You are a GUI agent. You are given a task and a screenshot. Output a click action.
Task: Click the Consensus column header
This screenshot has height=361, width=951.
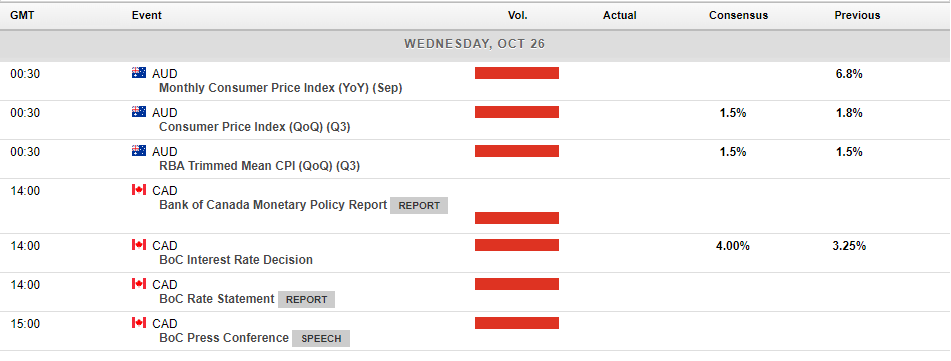point(738,15)
